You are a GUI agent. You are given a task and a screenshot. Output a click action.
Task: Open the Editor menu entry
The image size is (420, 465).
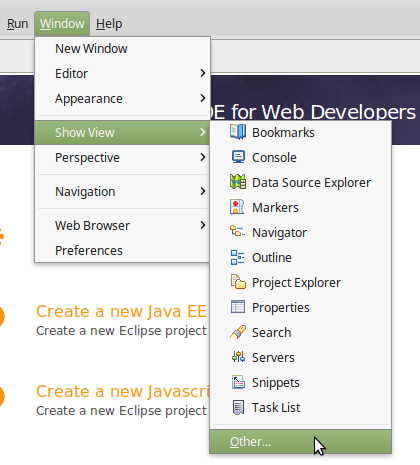tap(122, 73)
